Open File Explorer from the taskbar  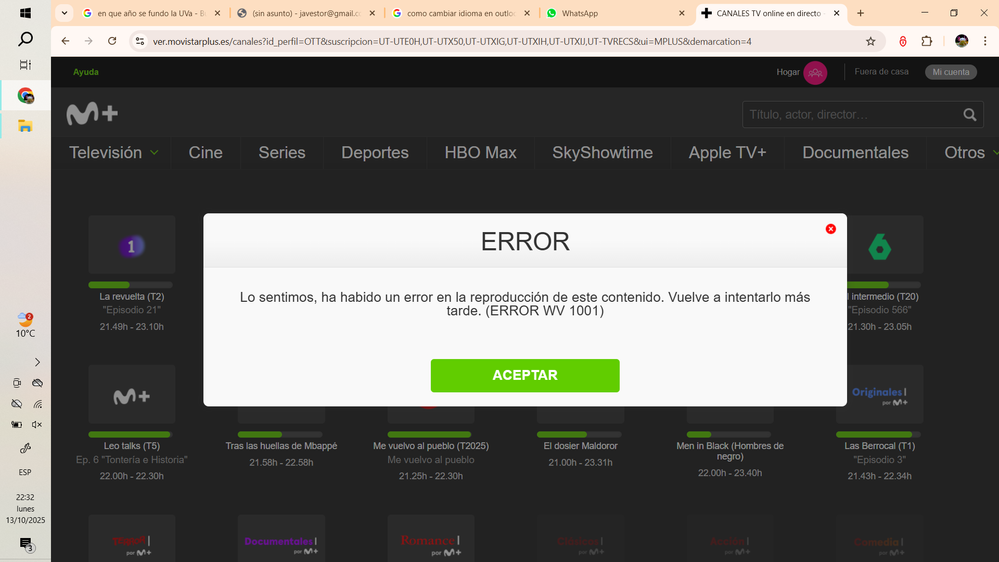point(25,126)
